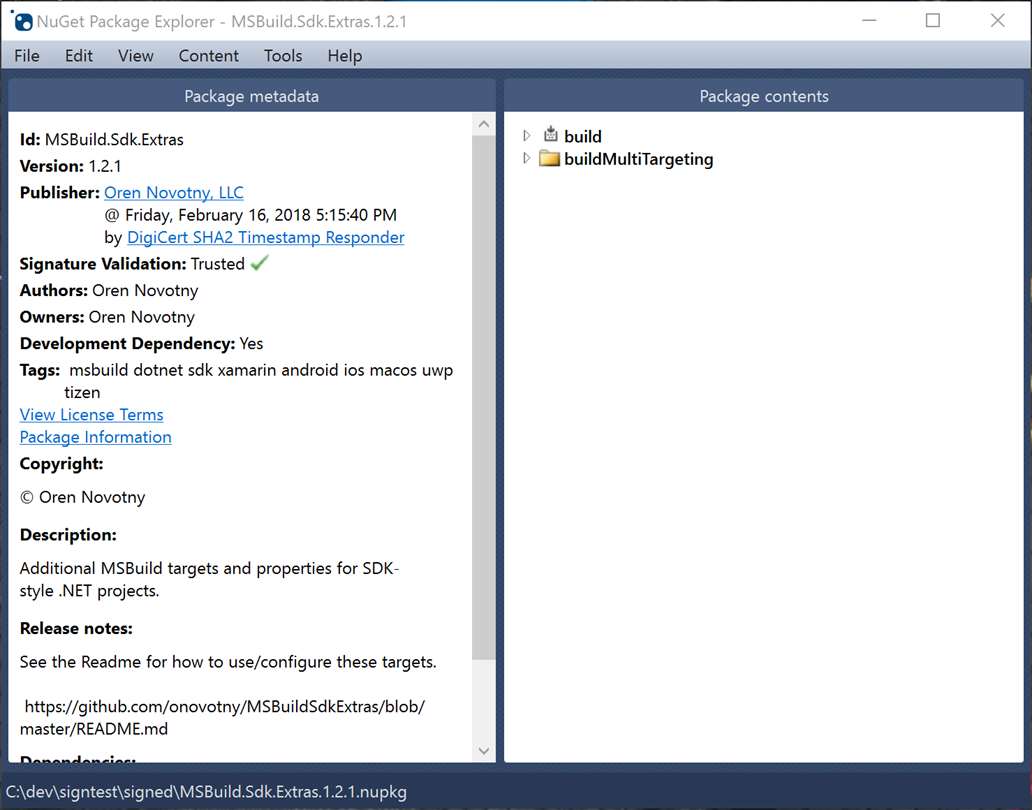Open the Tools menu
This screenshot has width=1032, height=810.
(x=283, y=56)
